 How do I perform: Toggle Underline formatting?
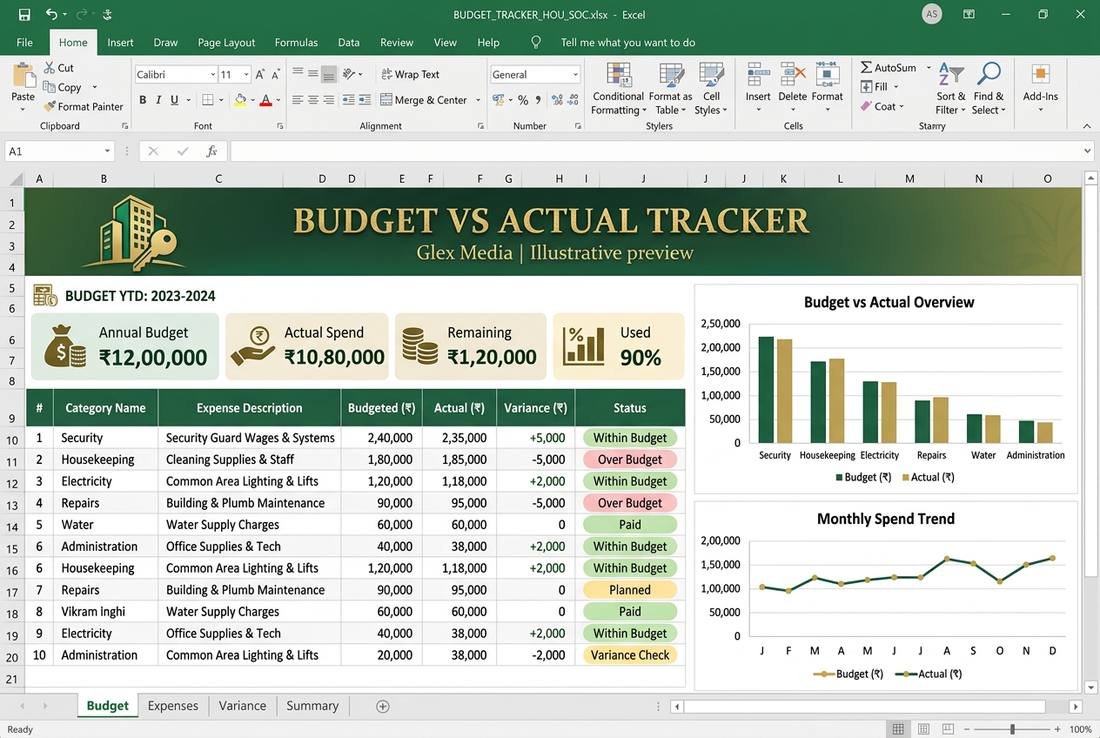tap(174, 100)
